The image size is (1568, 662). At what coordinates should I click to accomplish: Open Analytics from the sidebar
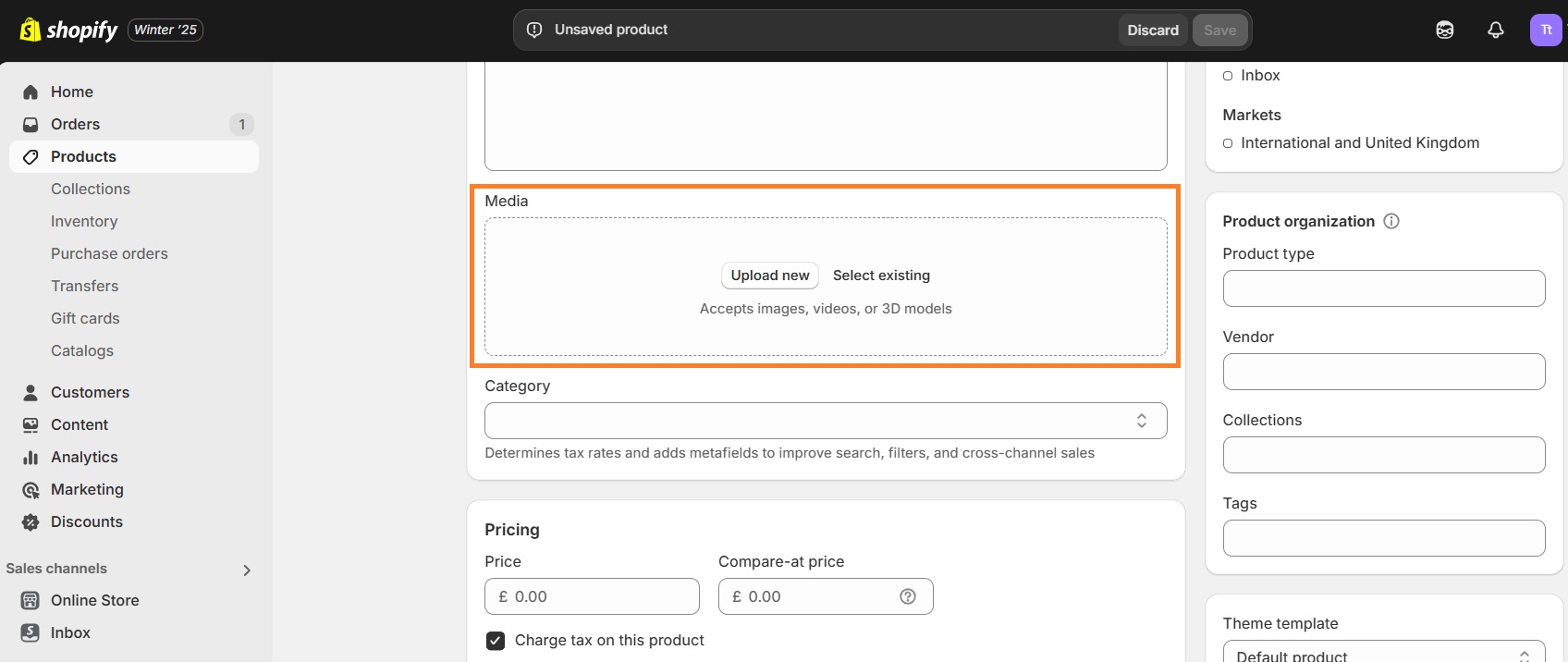(x=84, y=457)
